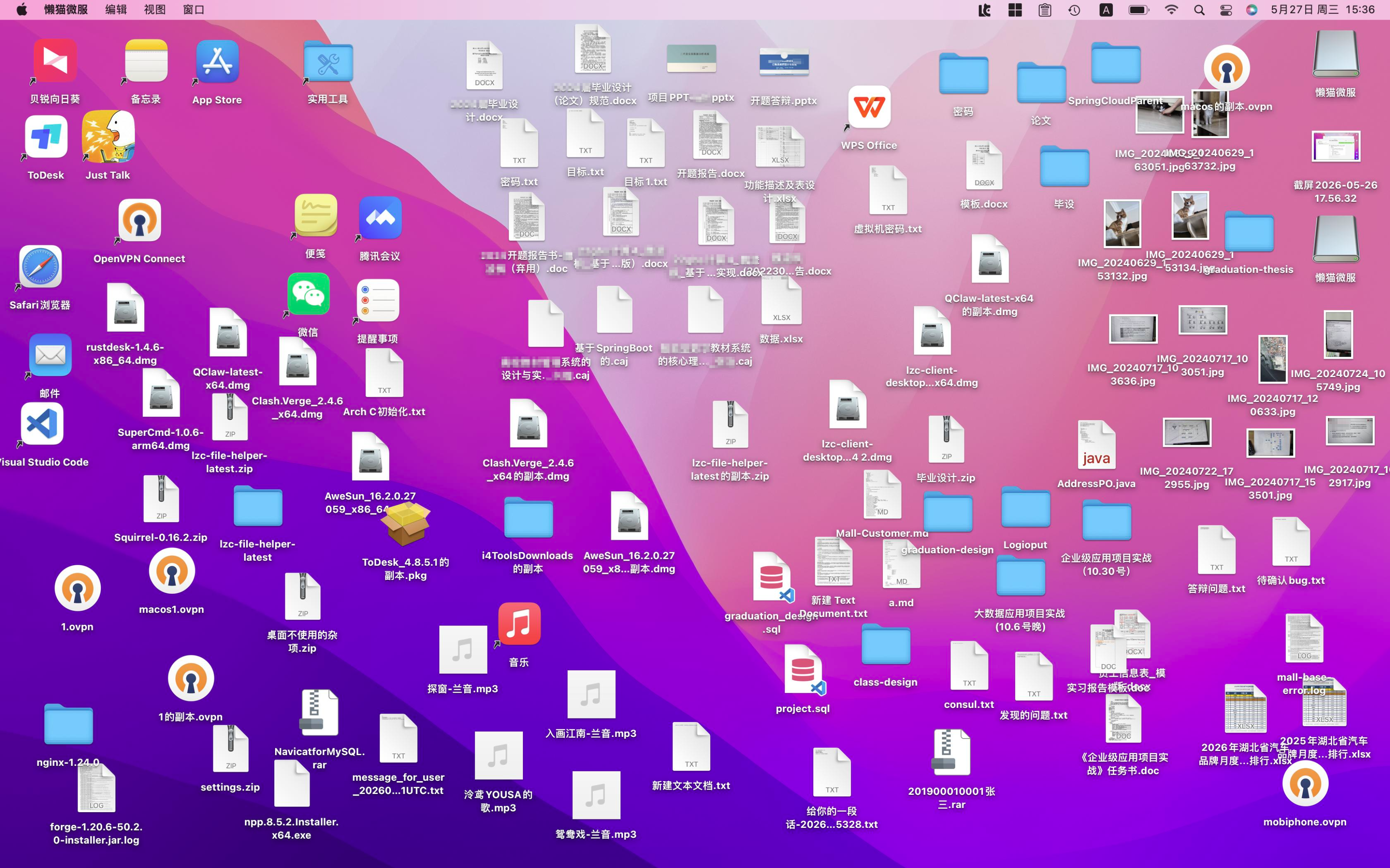Select the rustdesk-1.4.6-x86_64.dmg file
Image resolution: width=1390 pixels, height=868 pixels.
126,307
